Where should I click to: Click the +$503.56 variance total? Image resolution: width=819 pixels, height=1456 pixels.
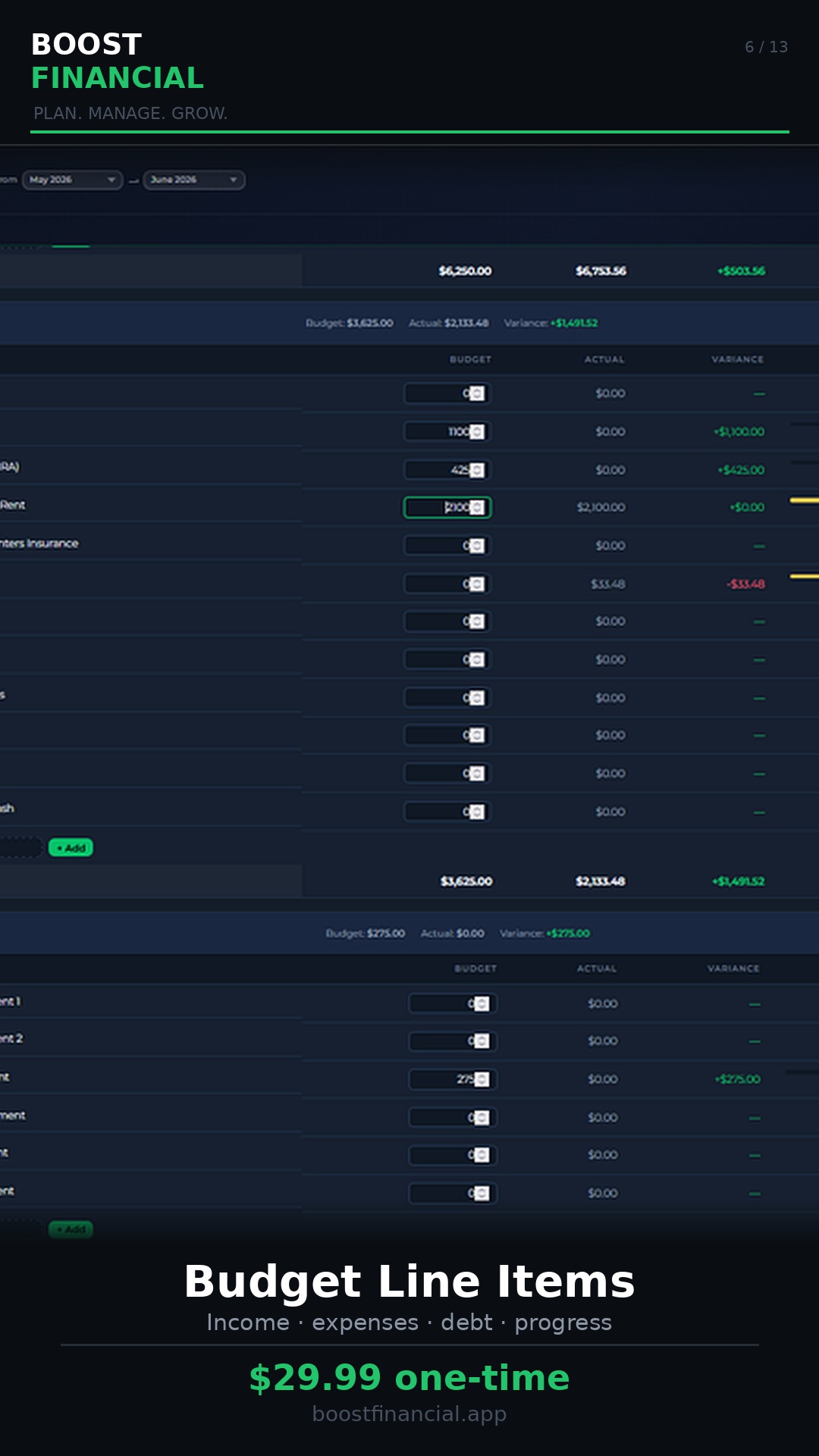pos(741,271)
